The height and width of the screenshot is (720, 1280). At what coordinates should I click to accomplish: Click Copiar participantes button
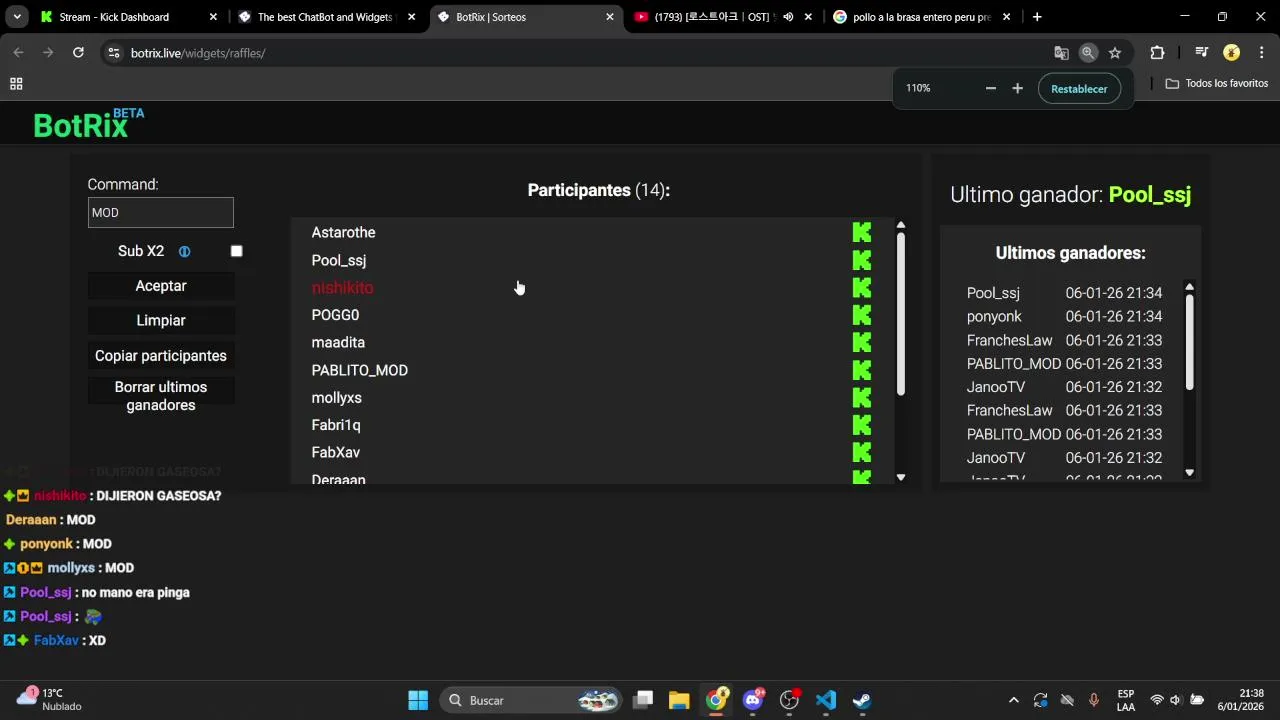(x=161, y=356)
